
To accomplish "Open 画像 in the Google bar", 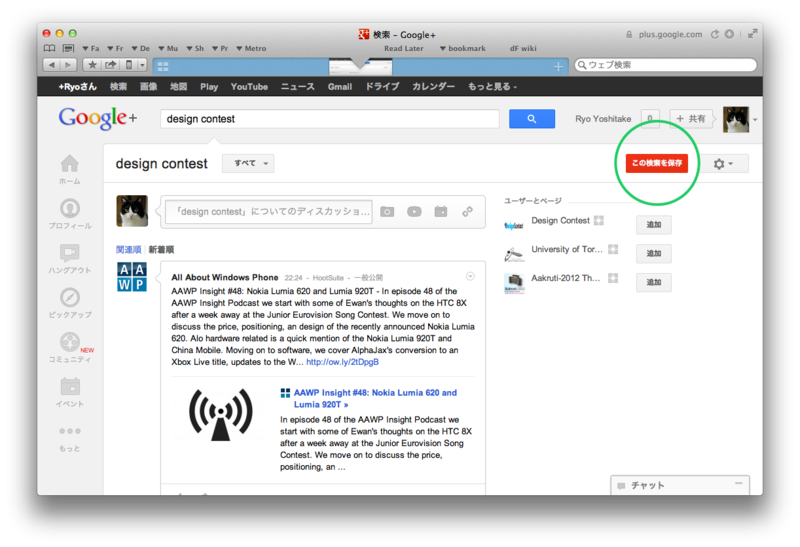I will click(x=148, y=87).
